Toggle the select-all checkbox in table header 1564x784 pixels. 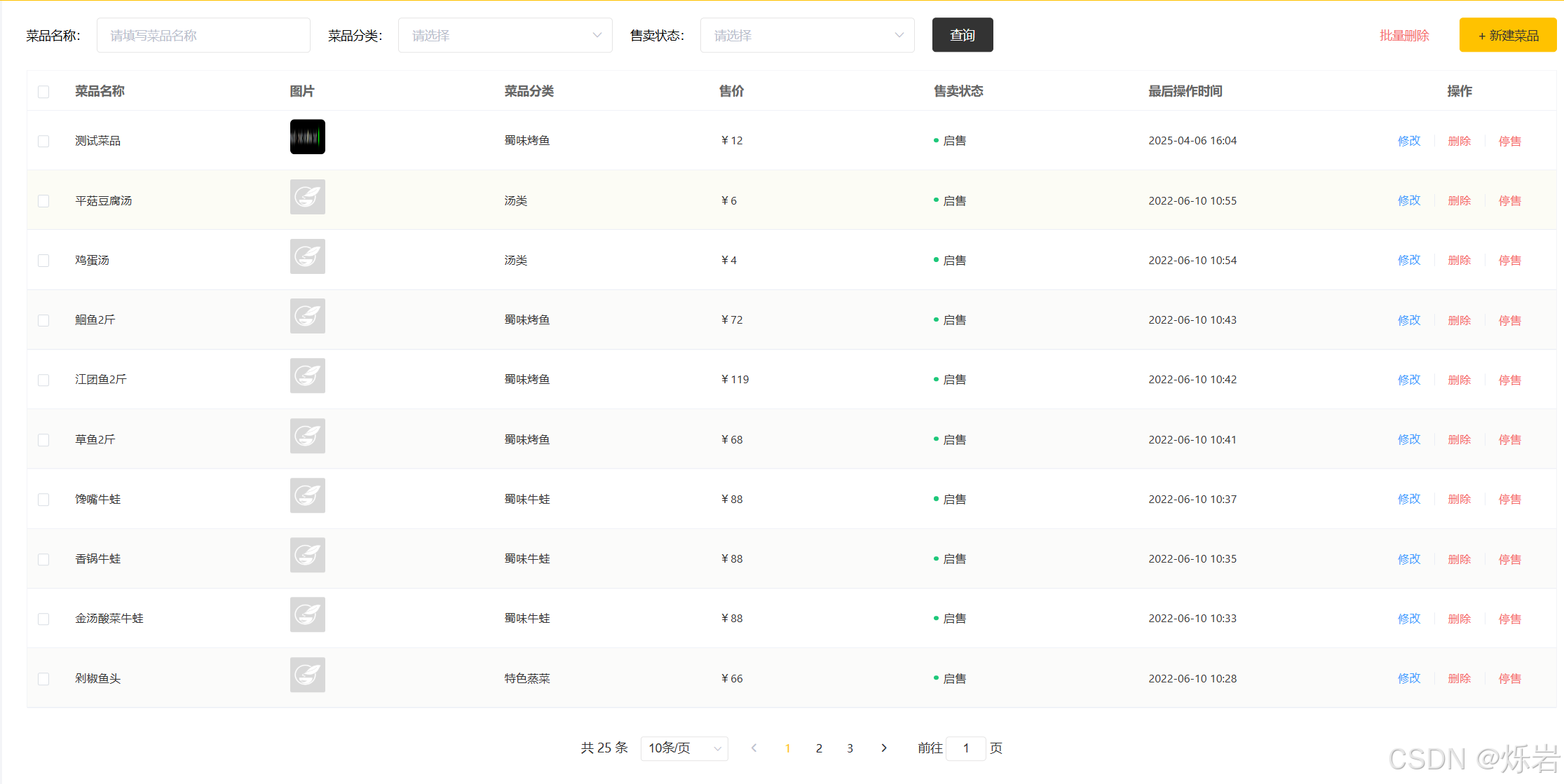pos(43,92)
